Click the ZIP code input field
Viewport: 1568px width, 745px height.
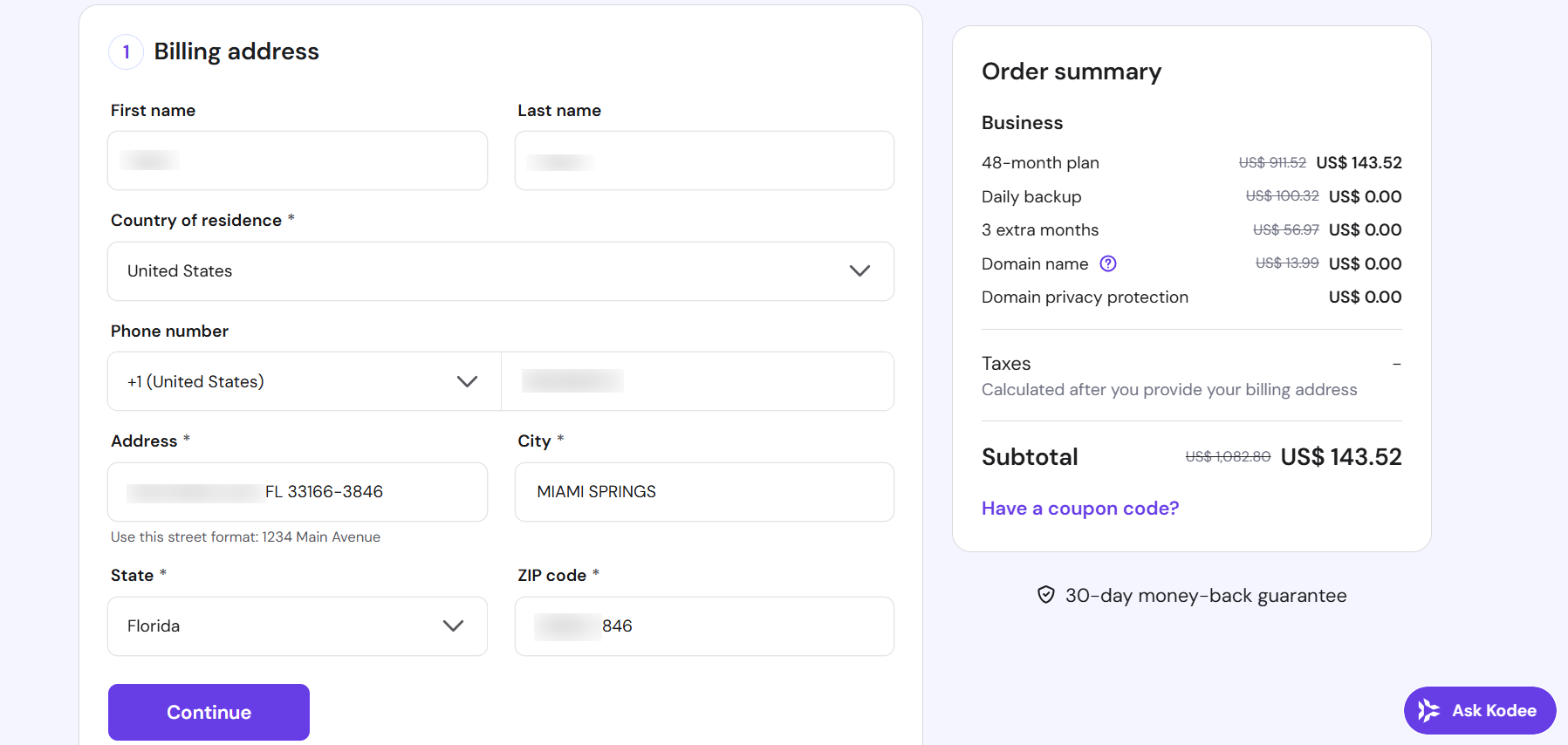pyautogui.click(x=704, y=626)
